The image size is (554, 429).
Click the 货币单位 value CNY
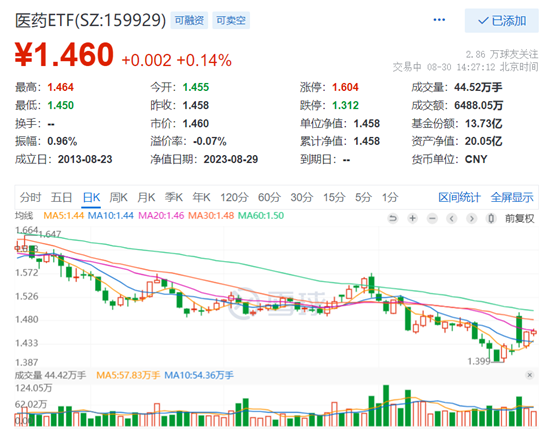[476, 159]
